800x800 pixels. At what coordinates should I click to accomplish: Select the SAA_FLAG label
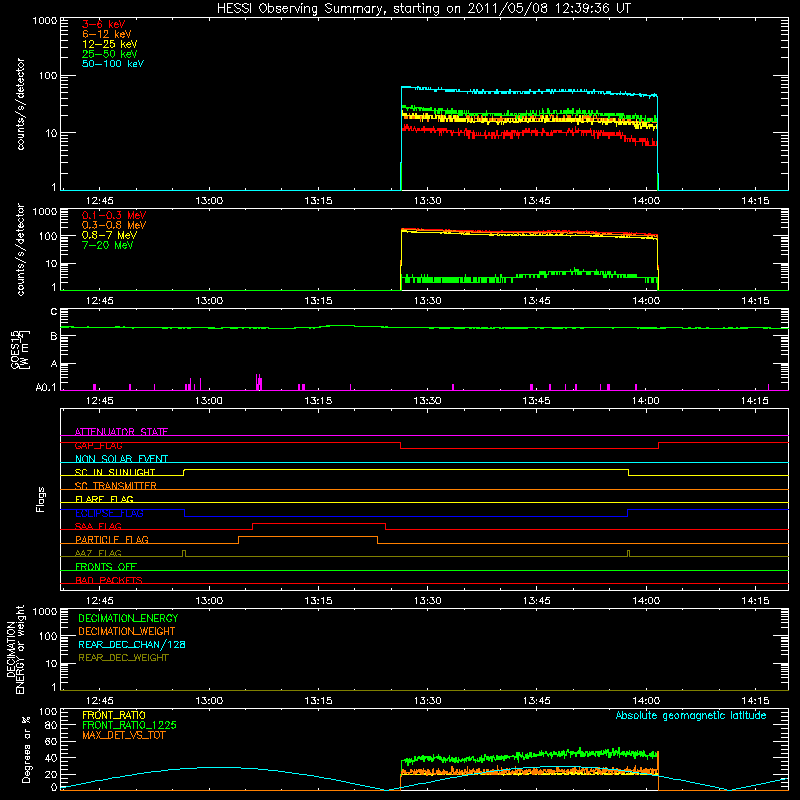[98, 526]
